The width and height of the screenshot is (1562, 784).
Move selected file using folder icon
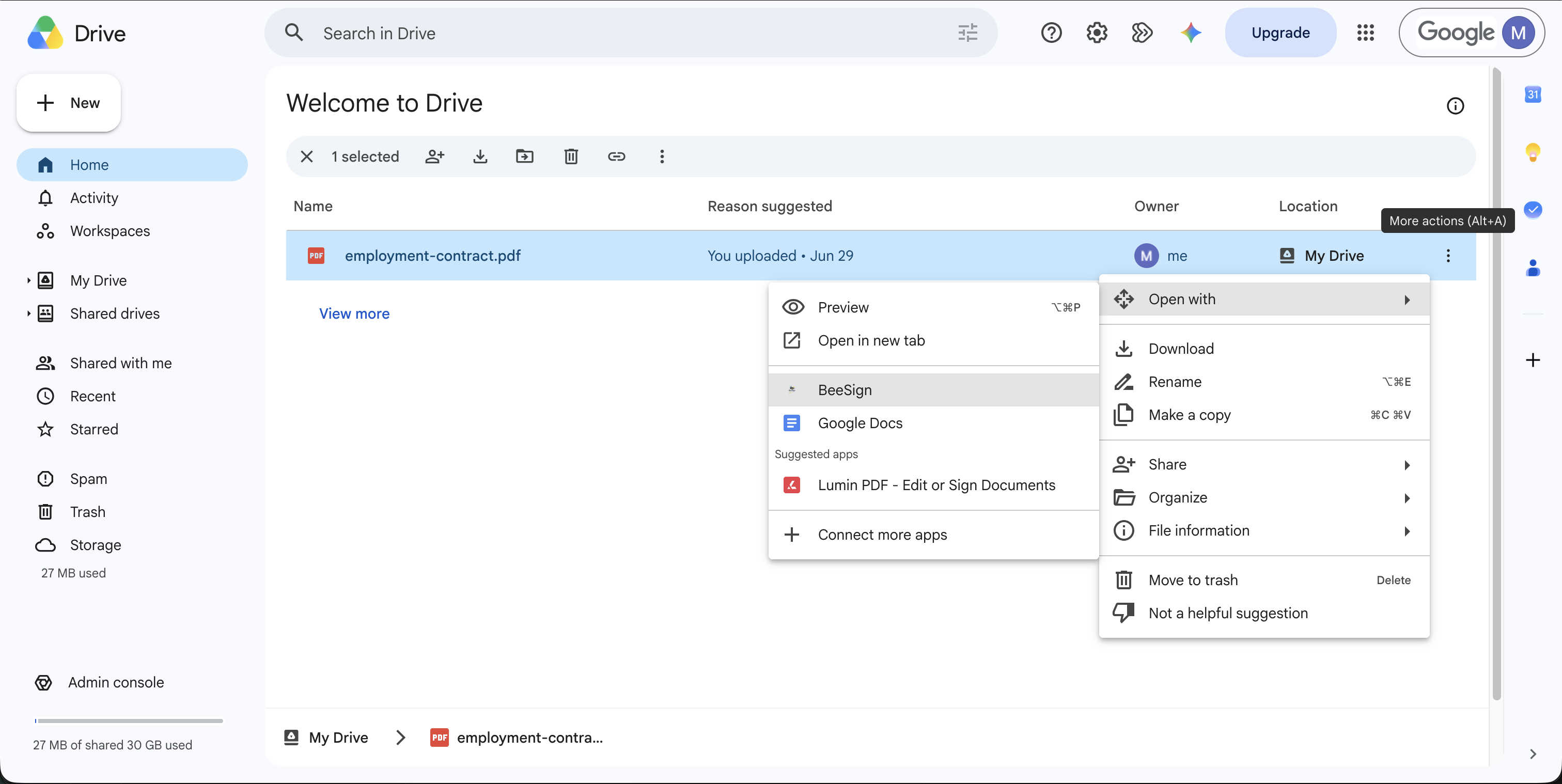[x=524, y=156]
